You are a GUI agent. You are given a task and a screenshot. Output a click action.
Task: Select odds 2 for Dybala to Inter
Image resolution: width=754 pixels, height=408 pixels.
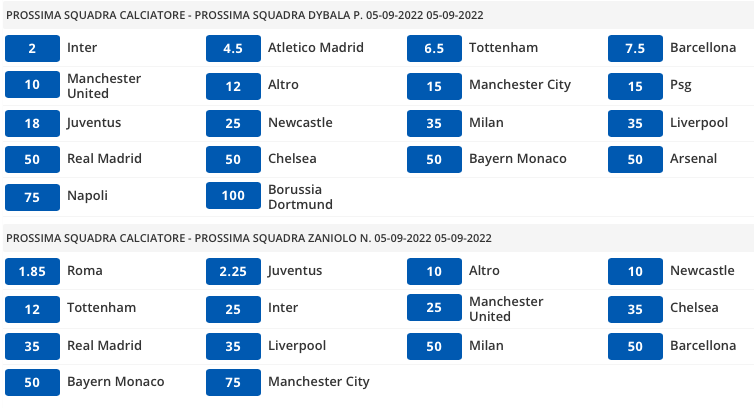(x=32, y=48)
